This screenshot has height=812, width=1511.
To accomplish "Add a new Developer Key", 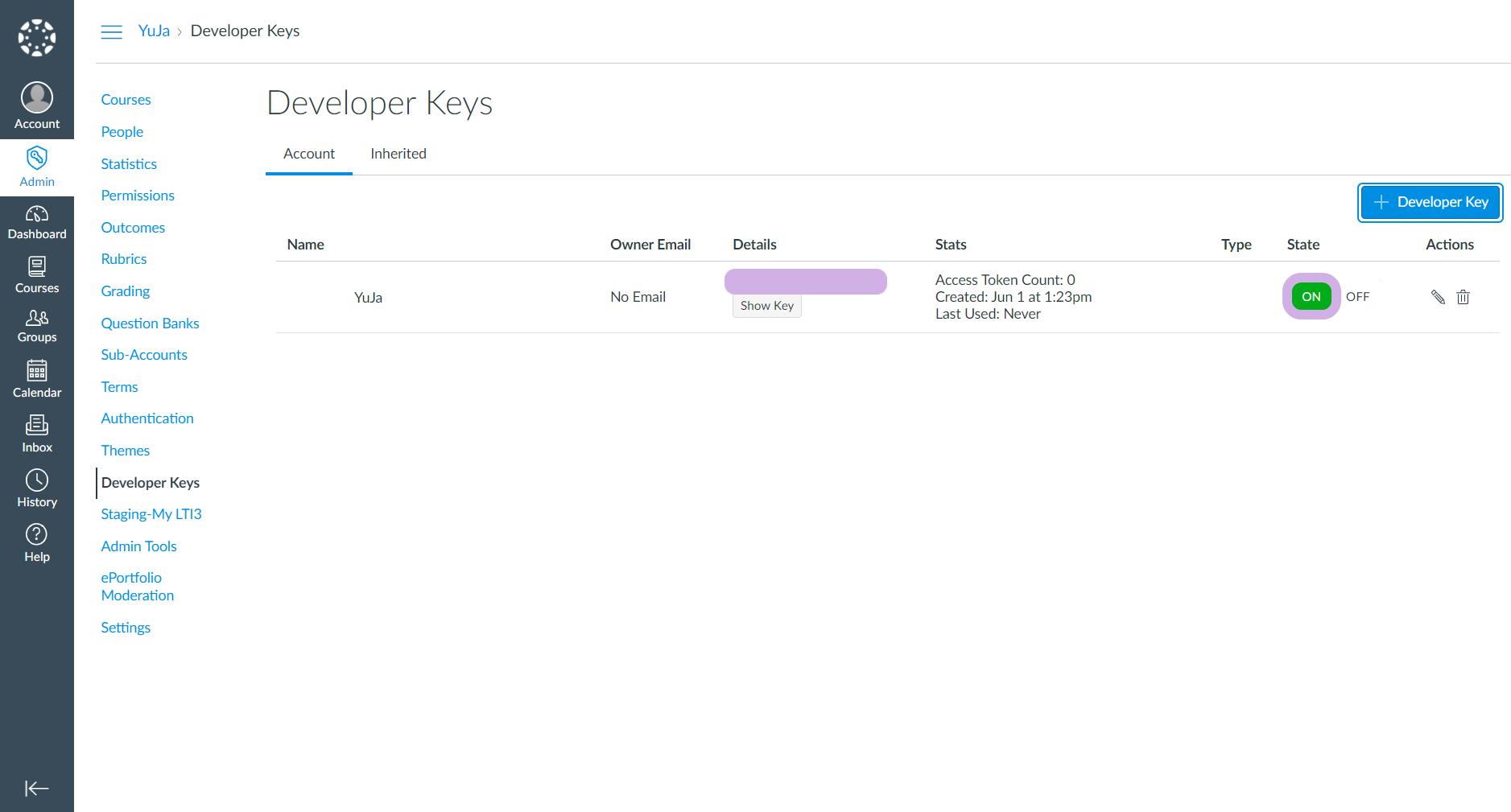I will (x=1430, y=202).
